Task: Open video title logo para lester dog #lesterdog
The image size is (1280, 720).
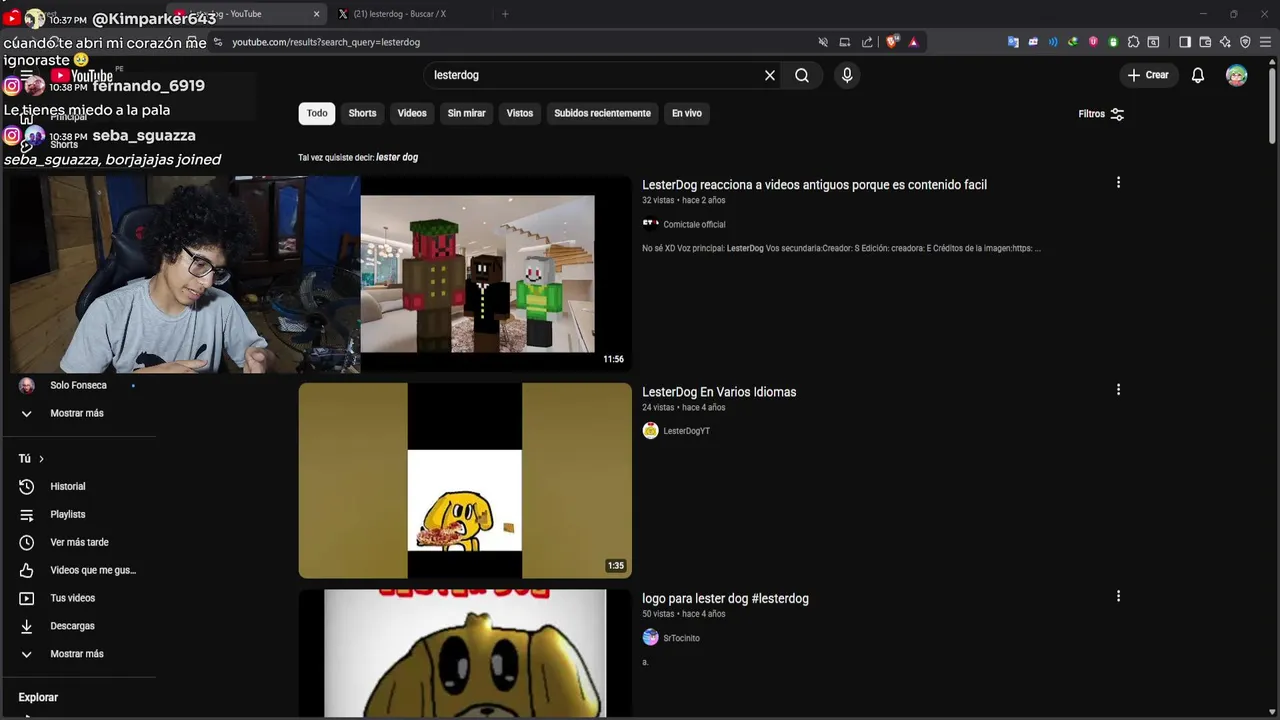Action: coord(725,598)
